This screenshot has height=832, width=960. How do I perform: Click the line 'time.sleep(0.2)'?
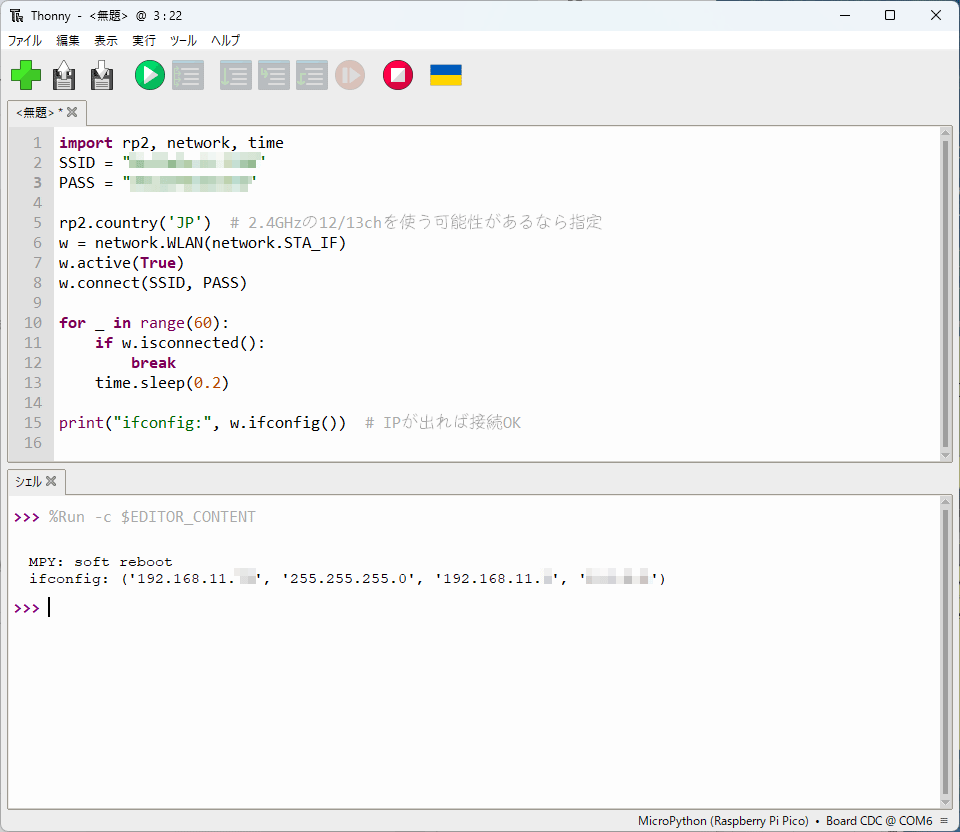162,383
